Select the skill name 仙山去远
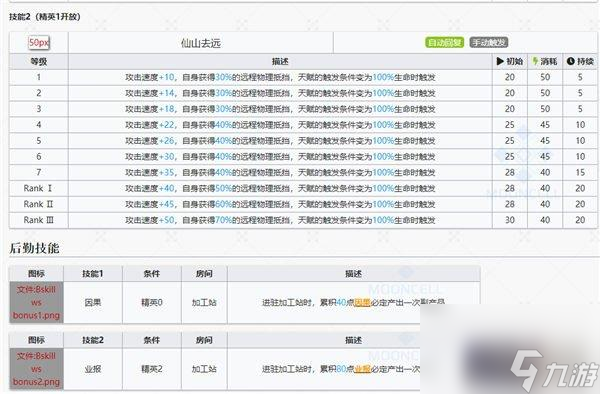 coord(201,43)
